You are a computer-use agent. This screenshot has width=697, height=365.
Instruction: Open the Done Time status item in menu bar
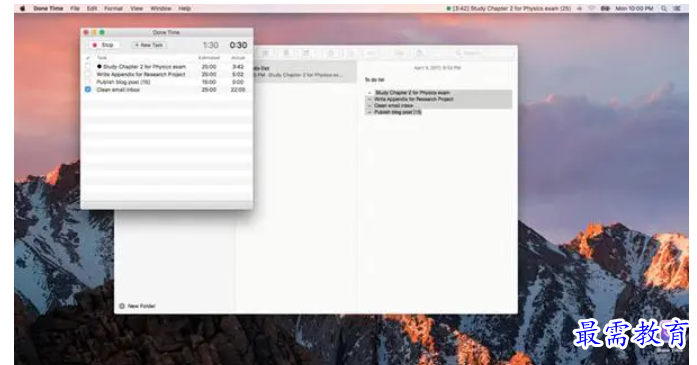coord(509,8)
